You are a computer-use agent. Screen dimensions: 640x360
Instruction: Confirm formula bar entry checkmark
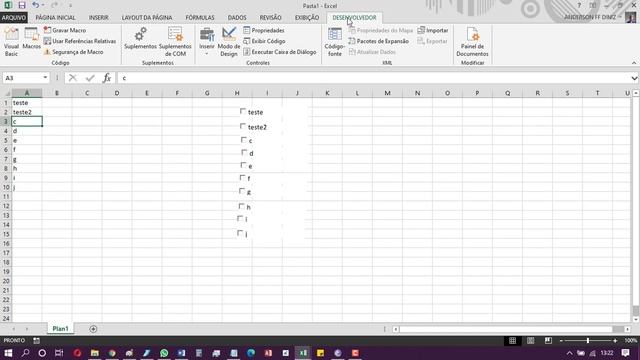click(x=90, y=78)
